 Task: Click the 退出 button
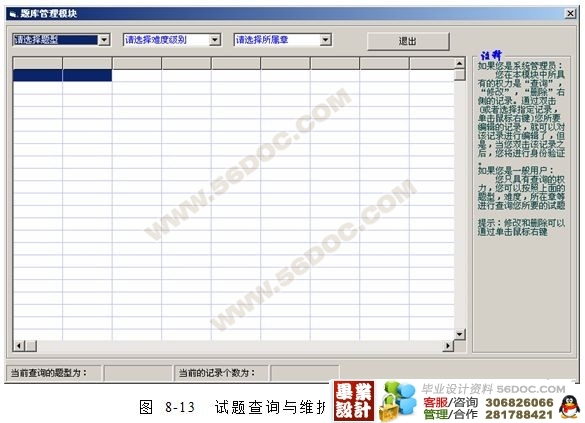point(408,41)
